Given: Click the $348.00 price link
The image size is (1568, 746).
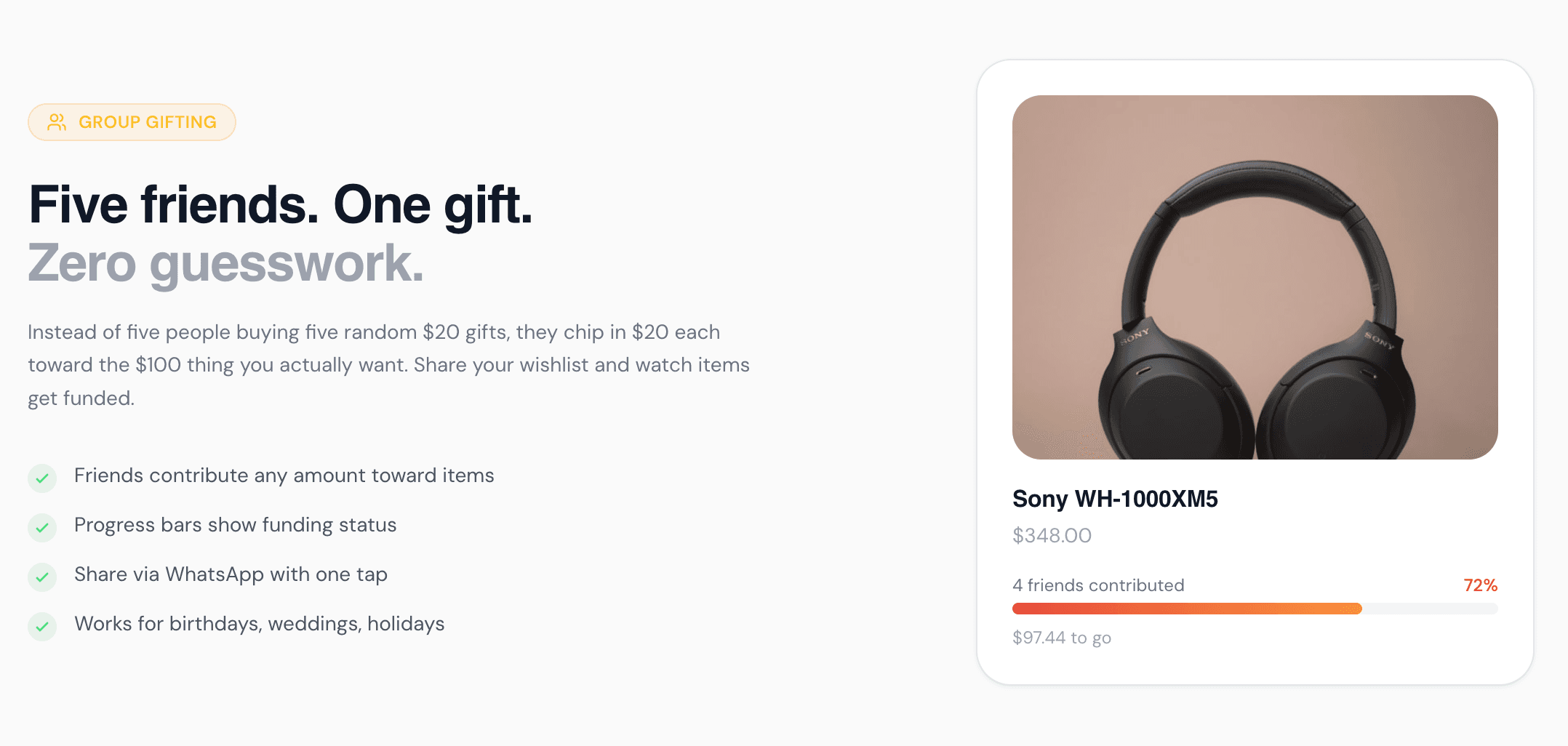Looking at the screenshot, I should [1051, 536].
